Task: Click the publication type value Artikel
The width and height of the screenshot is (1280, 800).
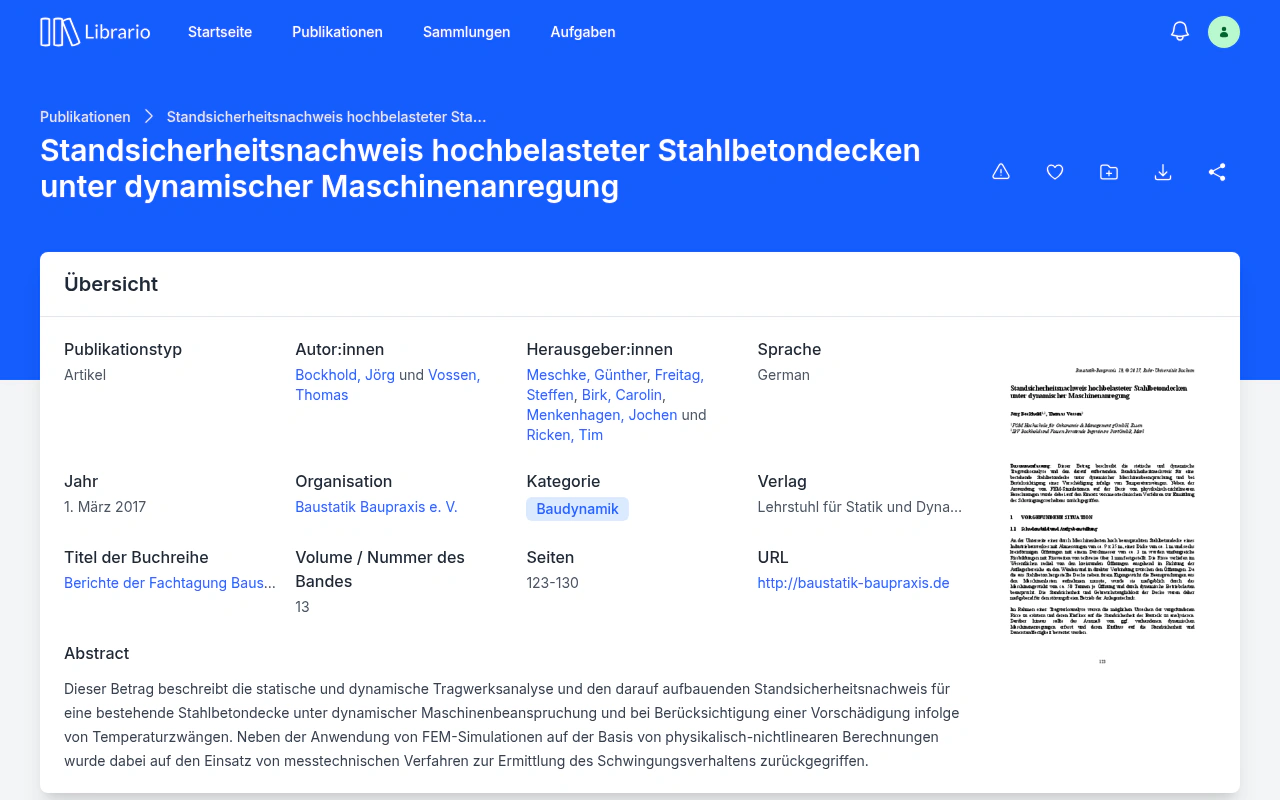Action: click(85, 375)
